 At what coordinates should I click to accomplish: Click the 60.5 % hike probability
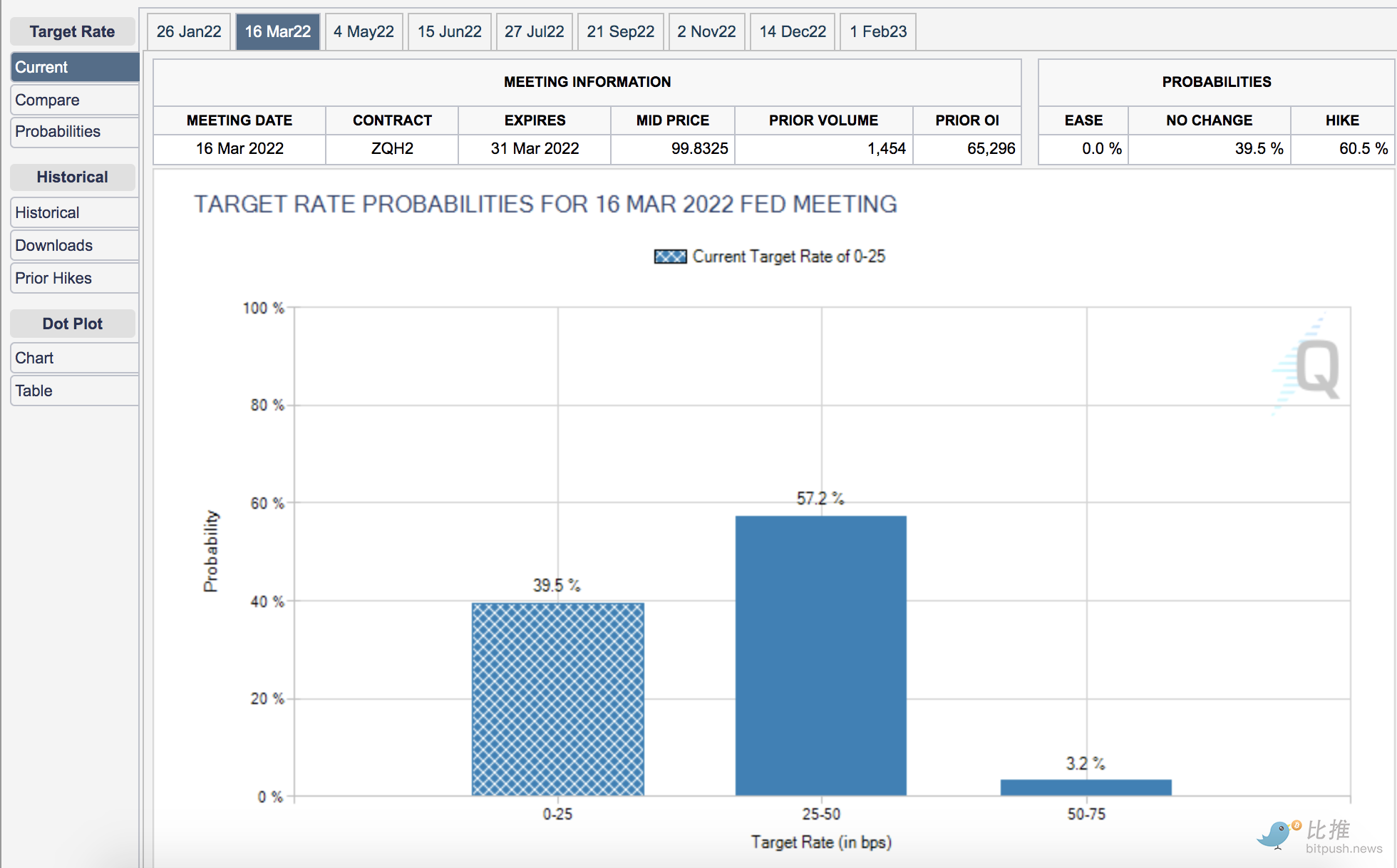click(x=1363, y=148)
